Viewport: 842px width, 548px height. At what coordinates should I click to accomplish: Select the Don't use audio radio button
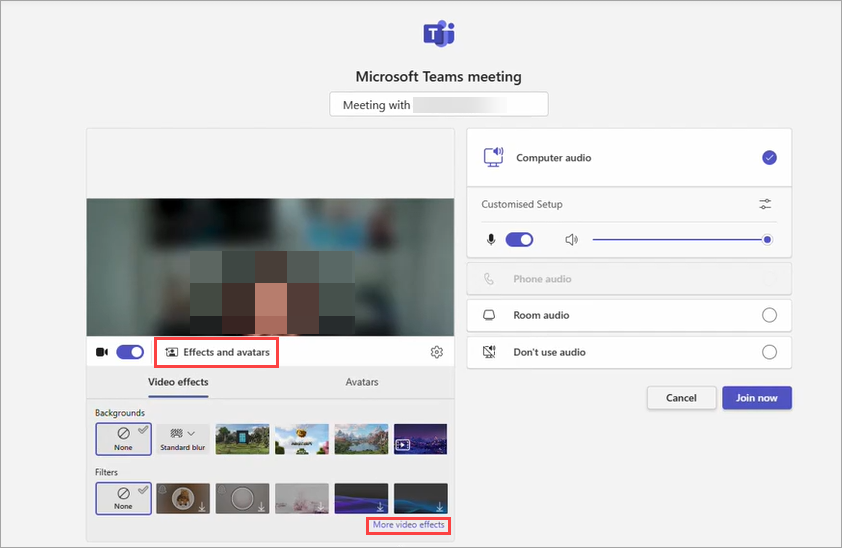coord(770,352)
